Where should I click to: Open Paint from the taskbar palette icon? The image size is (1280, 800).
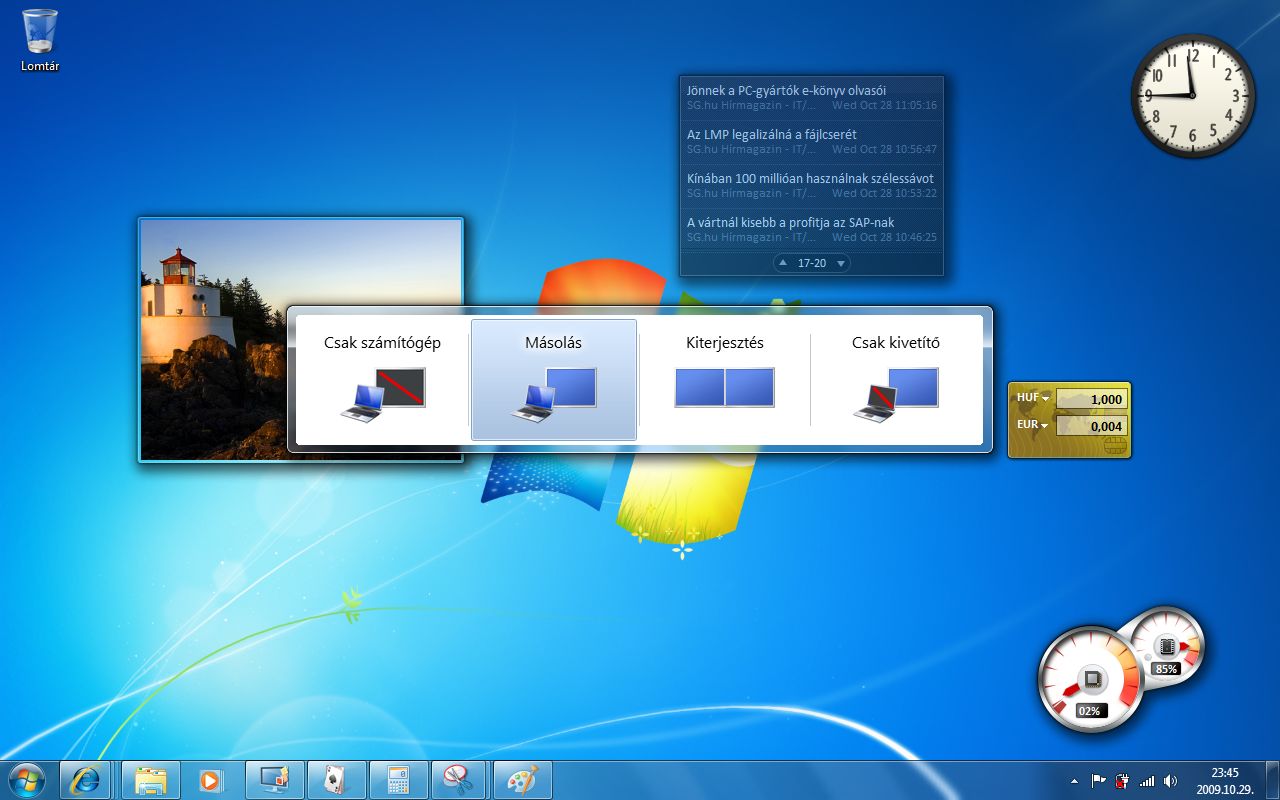pyautogui.click(x=522, y=779)
